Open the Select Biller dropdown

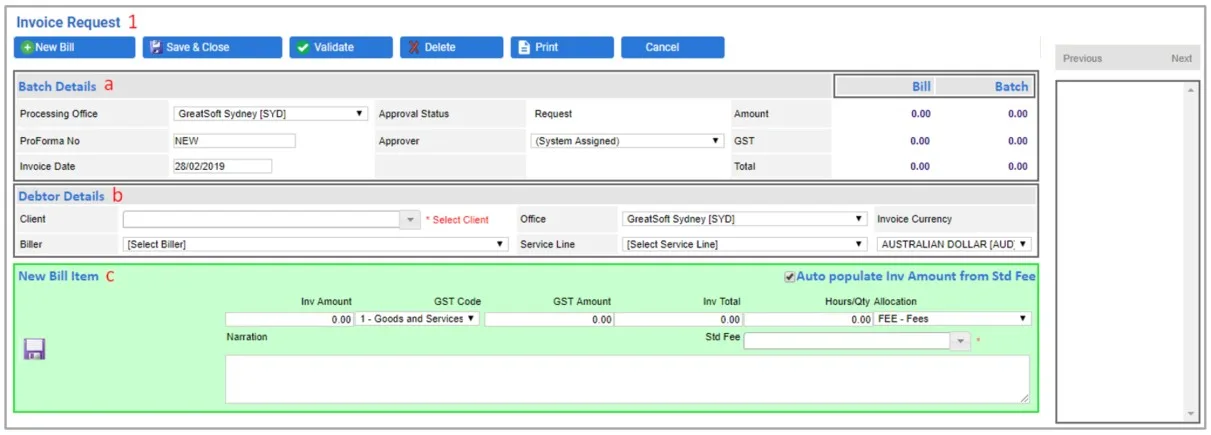click(x=315, y=244)
